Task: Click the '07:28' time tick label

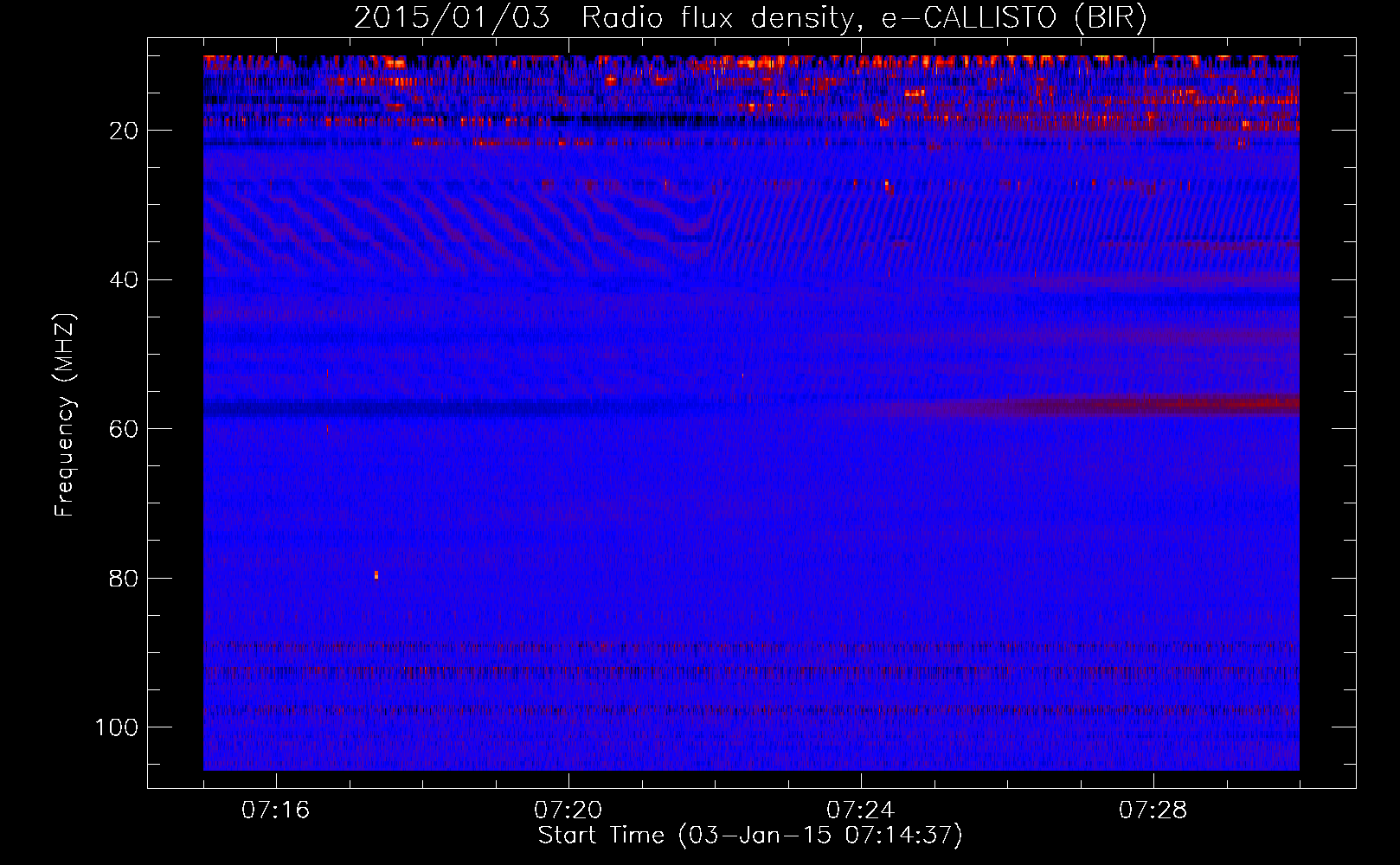Action: coord(1153,811)
